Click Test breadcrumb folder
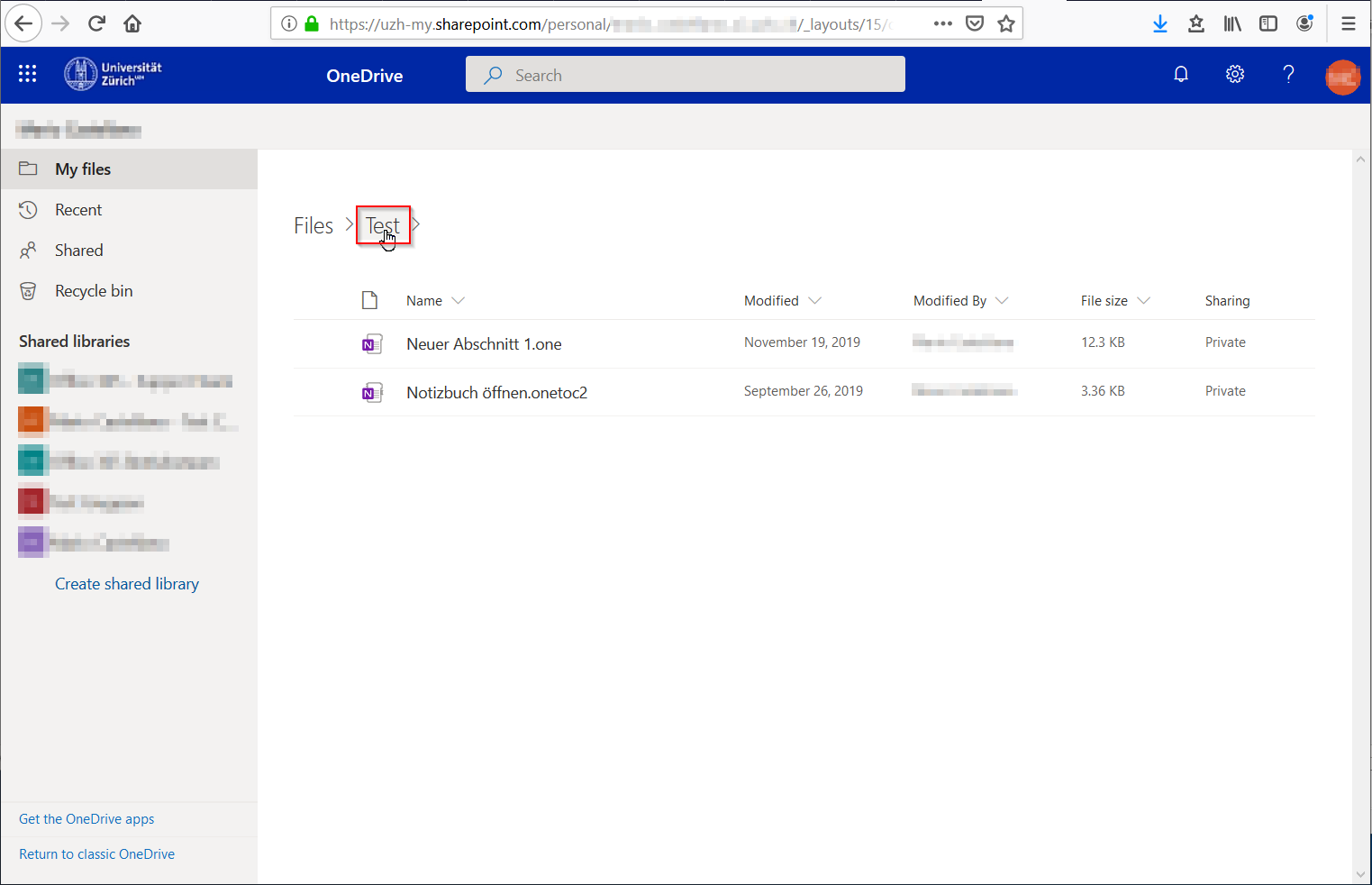Image resolution: width=1372 pixels, height=885 pixels. [x=383, y=225]
